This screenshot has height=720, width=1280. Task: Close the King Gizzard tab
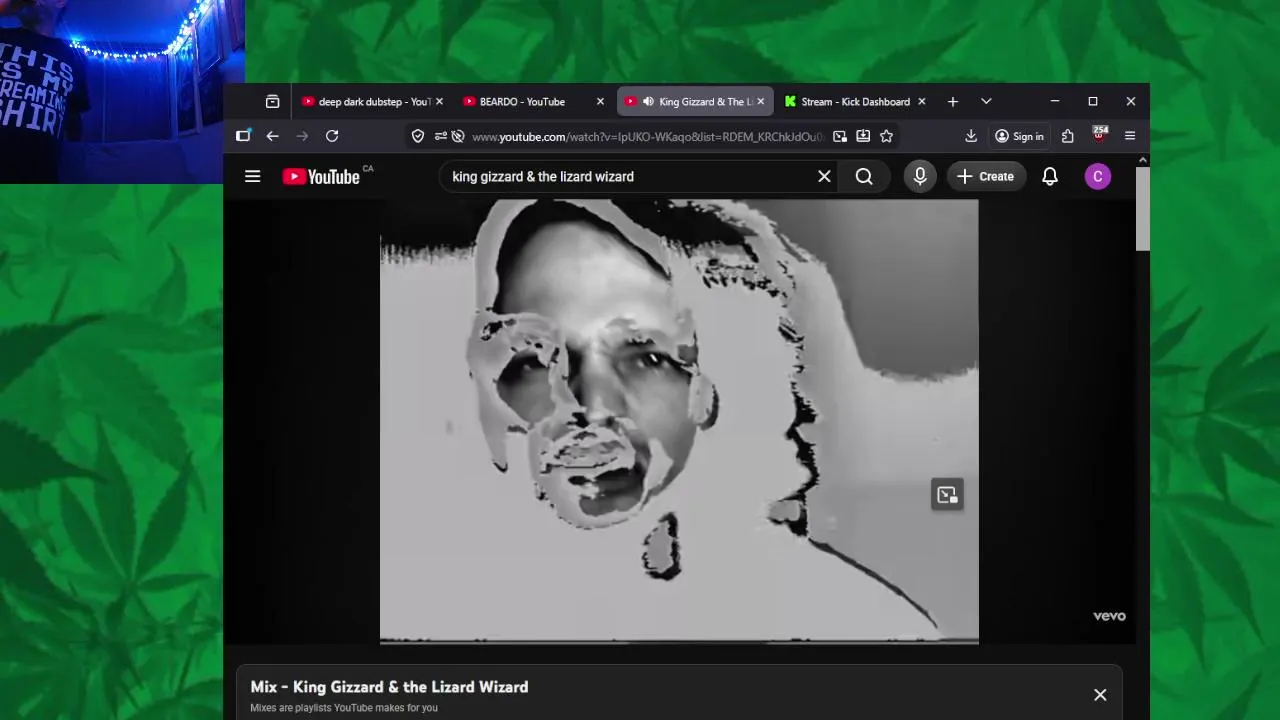click(x=761, y=101)
